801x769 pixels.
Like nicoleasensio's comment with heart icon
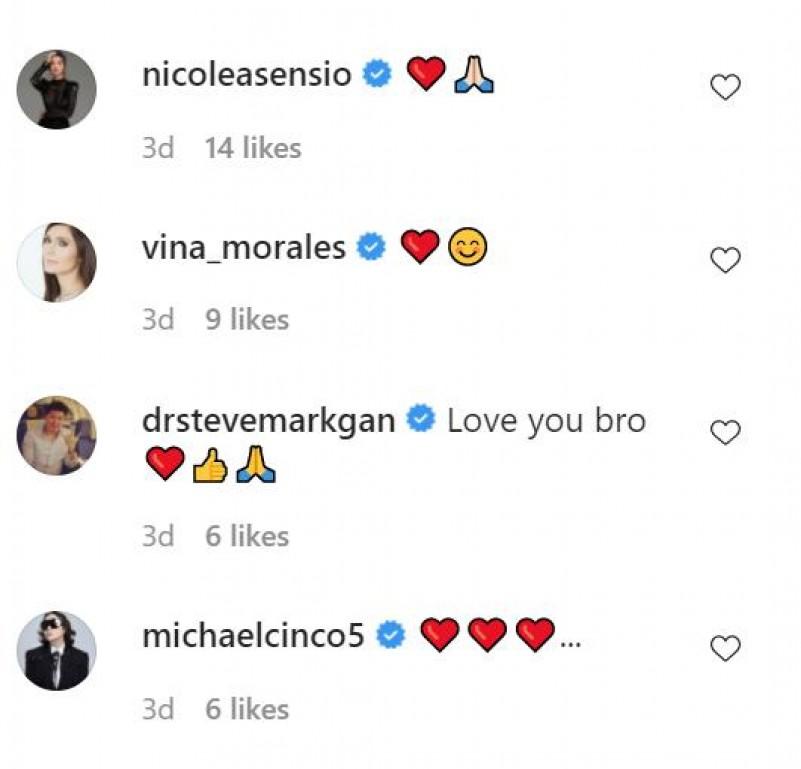pos(725,88)
